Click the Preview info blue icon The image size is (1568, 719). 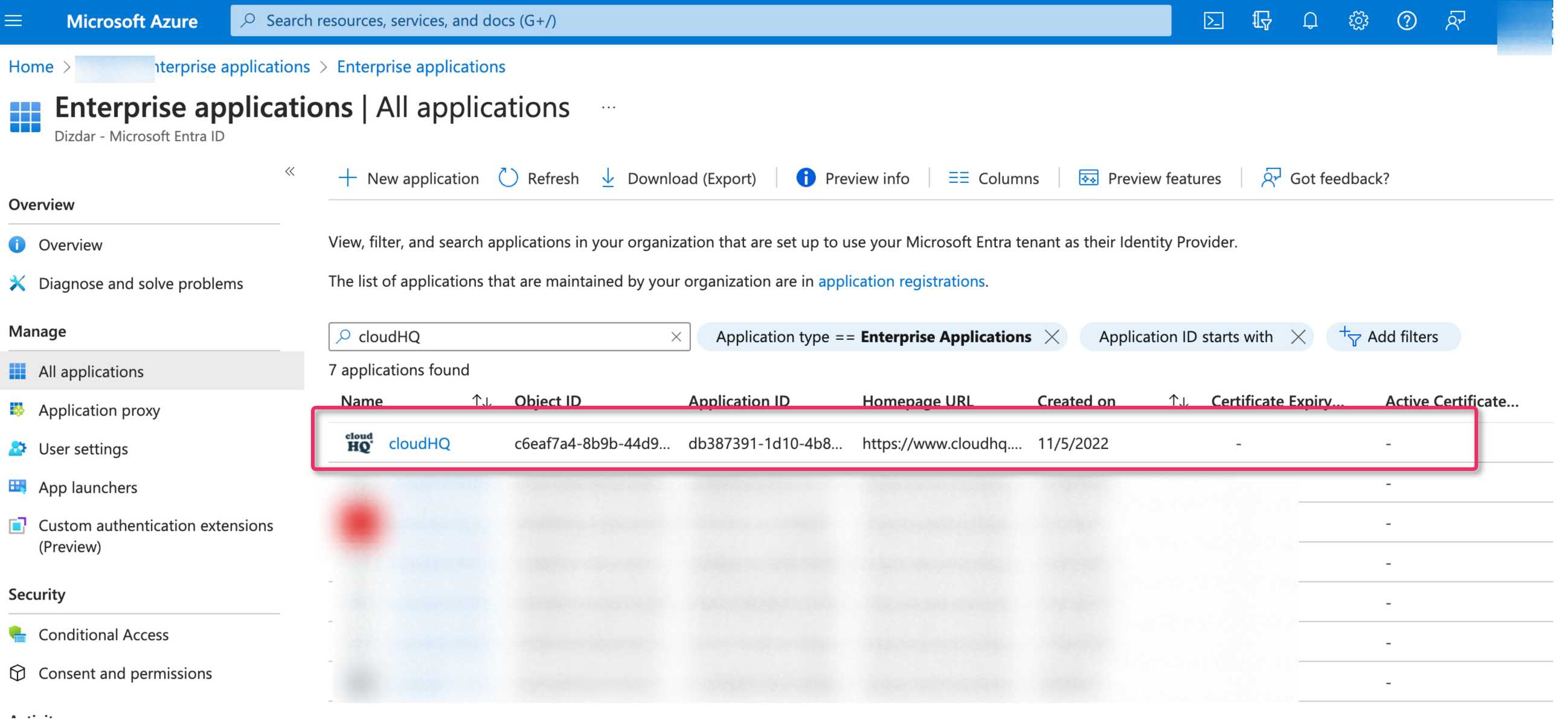click(x=805, y=177)
